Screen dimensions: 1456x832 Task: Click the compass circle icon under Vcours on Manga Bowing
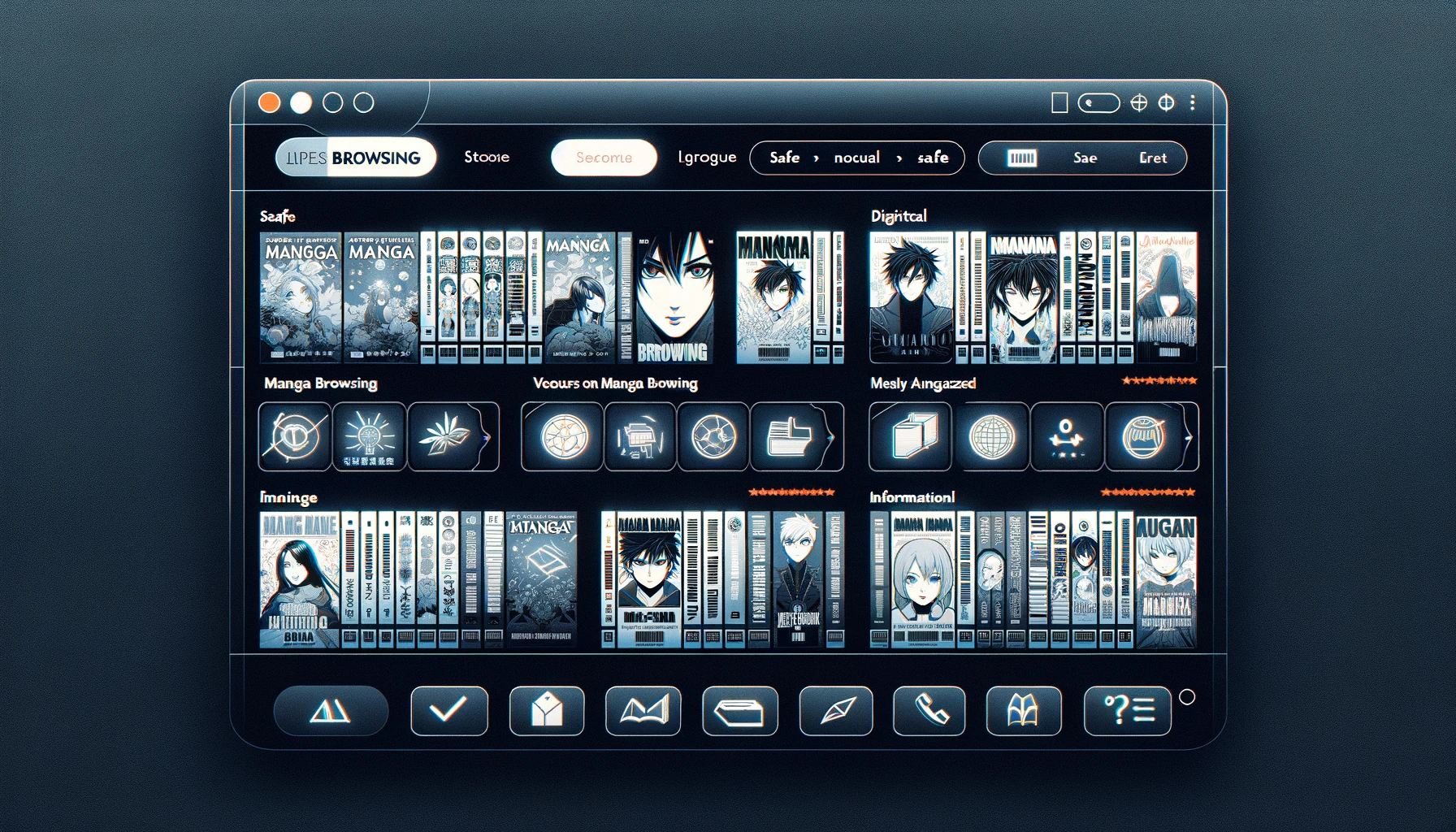click(564, 437)
